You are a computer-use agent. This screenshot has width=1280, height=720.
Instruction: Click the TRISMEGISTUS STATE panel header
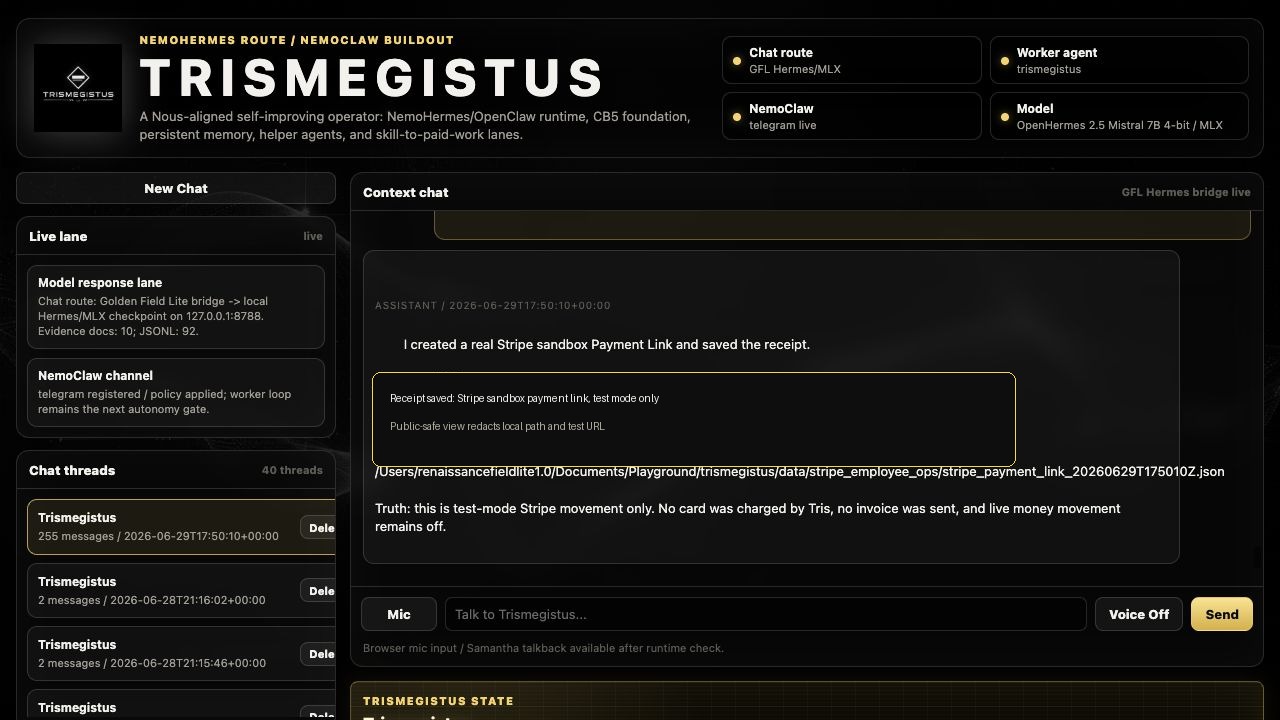click(x=438, y=701)
